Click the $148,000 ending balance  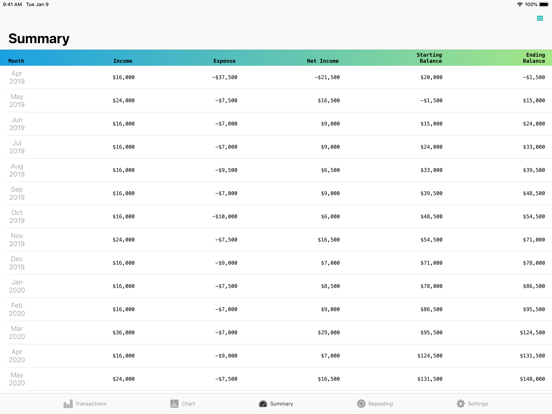pyautogui.click(x=532, y=379)
